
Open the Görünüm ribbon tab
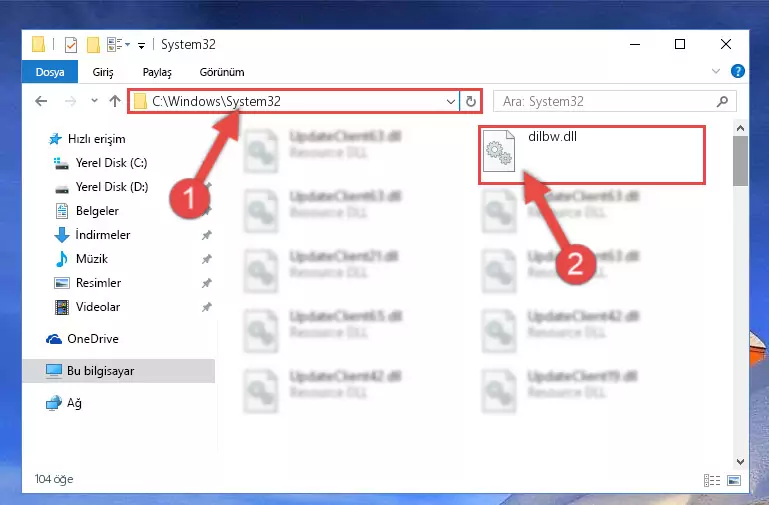tap(222, 72)
